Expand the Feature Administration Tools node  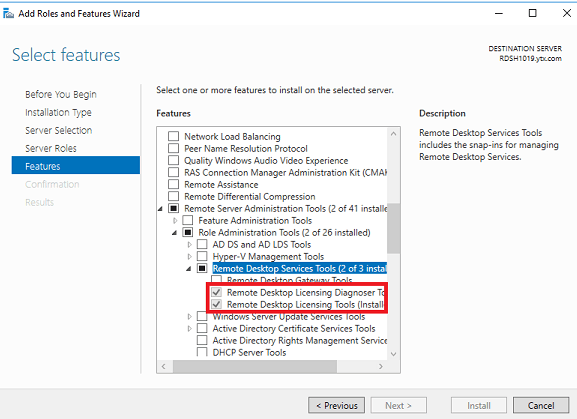tap(175, 221)
